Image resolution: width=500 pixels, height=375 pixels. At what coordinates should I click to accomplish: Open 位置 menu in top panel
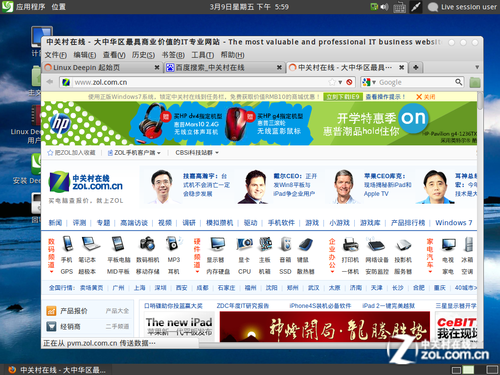(x=58, y=7)
